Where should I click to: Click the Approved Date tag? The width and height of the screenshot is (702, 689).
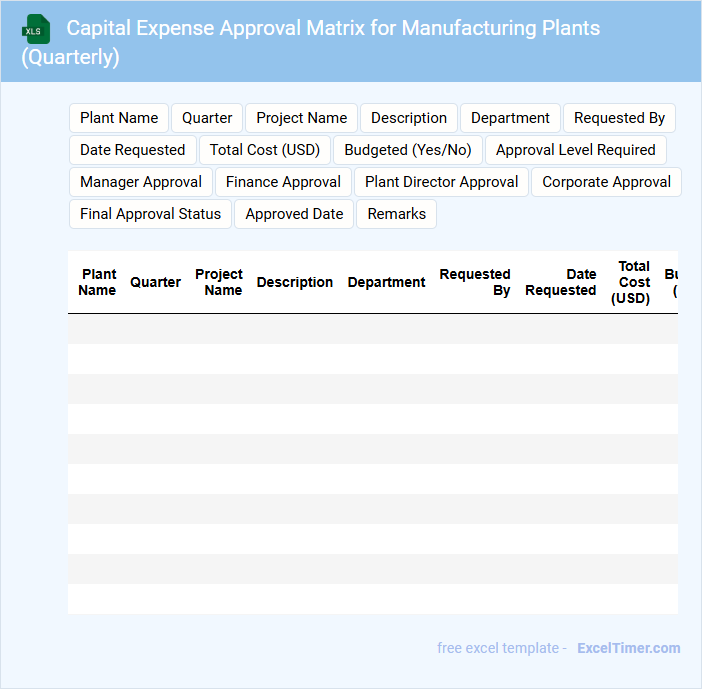pos(294,214)
